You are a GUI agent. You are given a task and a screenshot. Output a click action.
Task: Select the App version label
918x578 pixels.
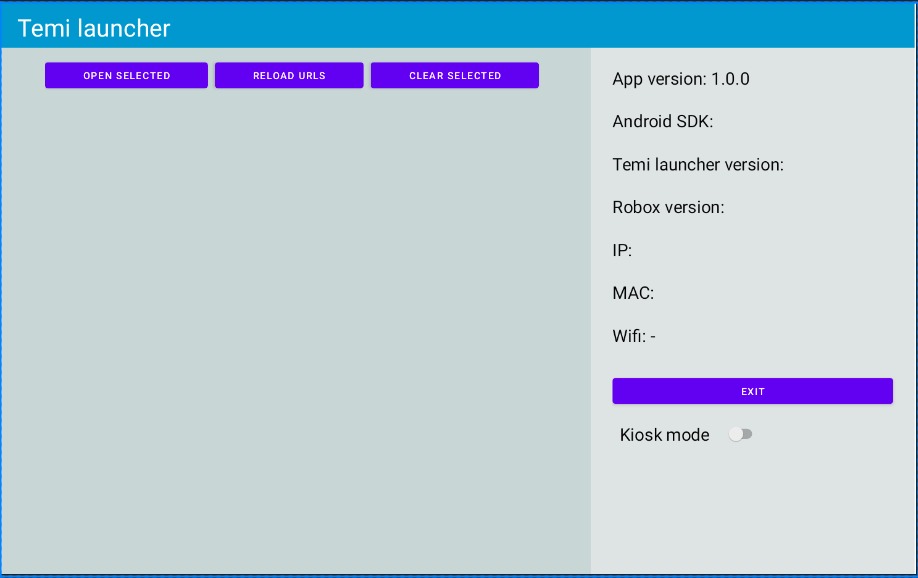point(659,79)
